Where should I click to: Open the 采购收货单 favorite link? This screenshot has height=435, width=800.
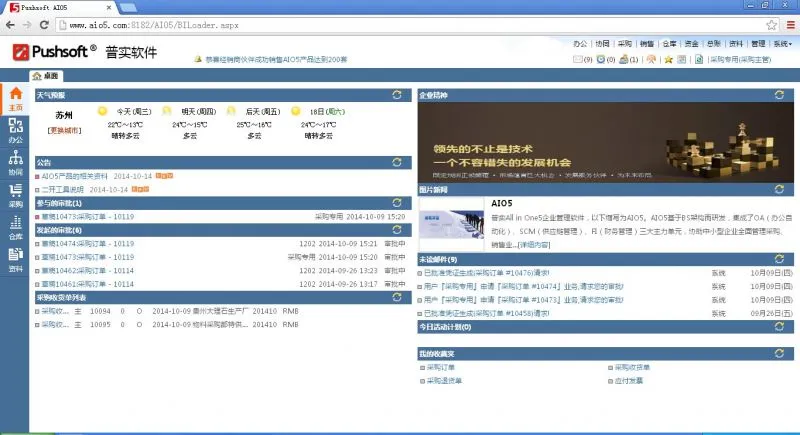pyautogui.click(x=632, y=367)
